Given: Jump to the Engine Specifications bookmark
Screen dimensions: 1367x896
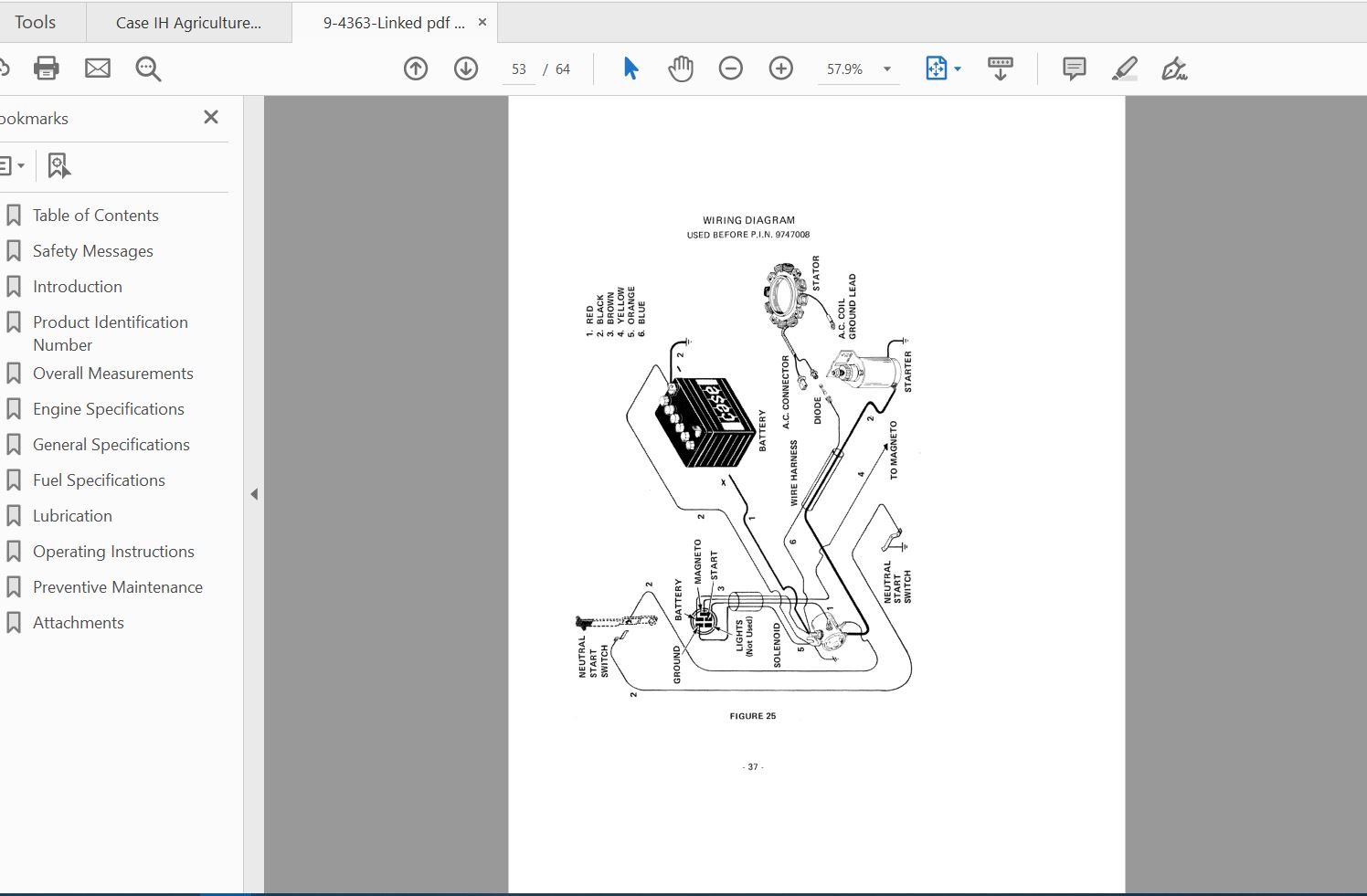Looking at the screenshot, I should 108,409.
